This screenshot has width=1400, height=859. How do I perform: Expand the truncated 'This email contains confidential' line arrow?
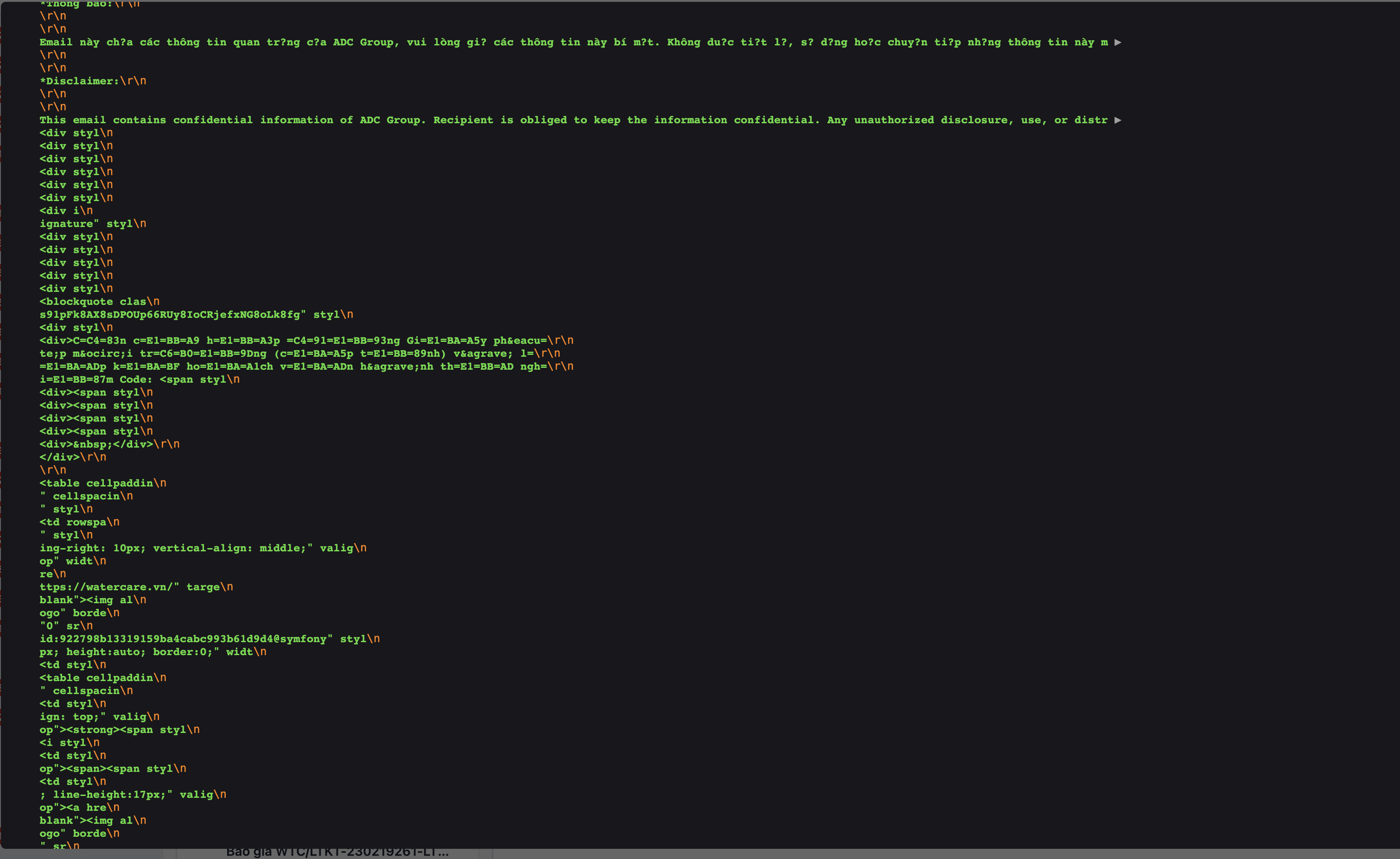coord(1118,120)
